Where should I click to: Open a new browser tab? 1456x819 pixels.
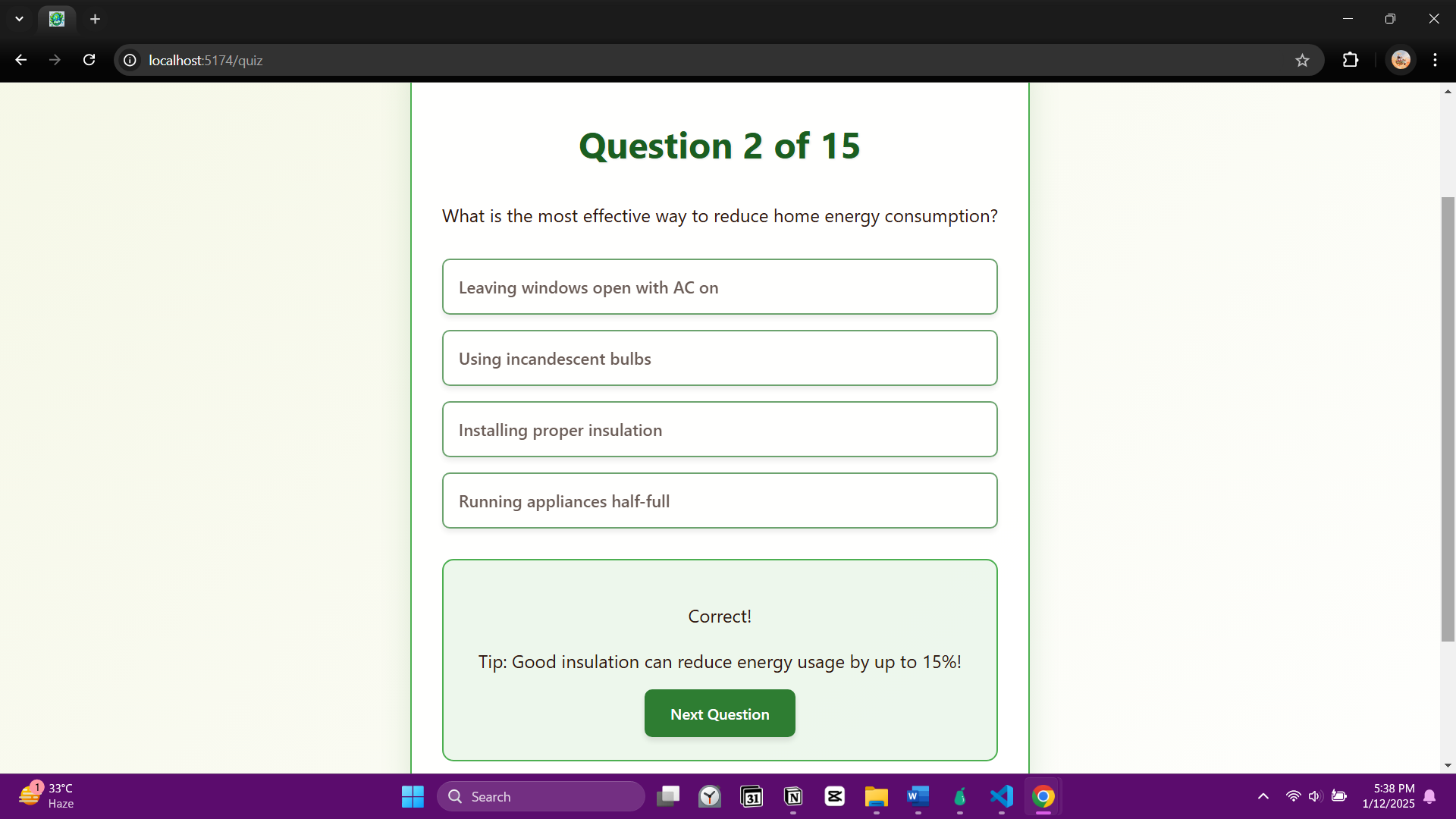pyautogui.click(x=95, y=19)
